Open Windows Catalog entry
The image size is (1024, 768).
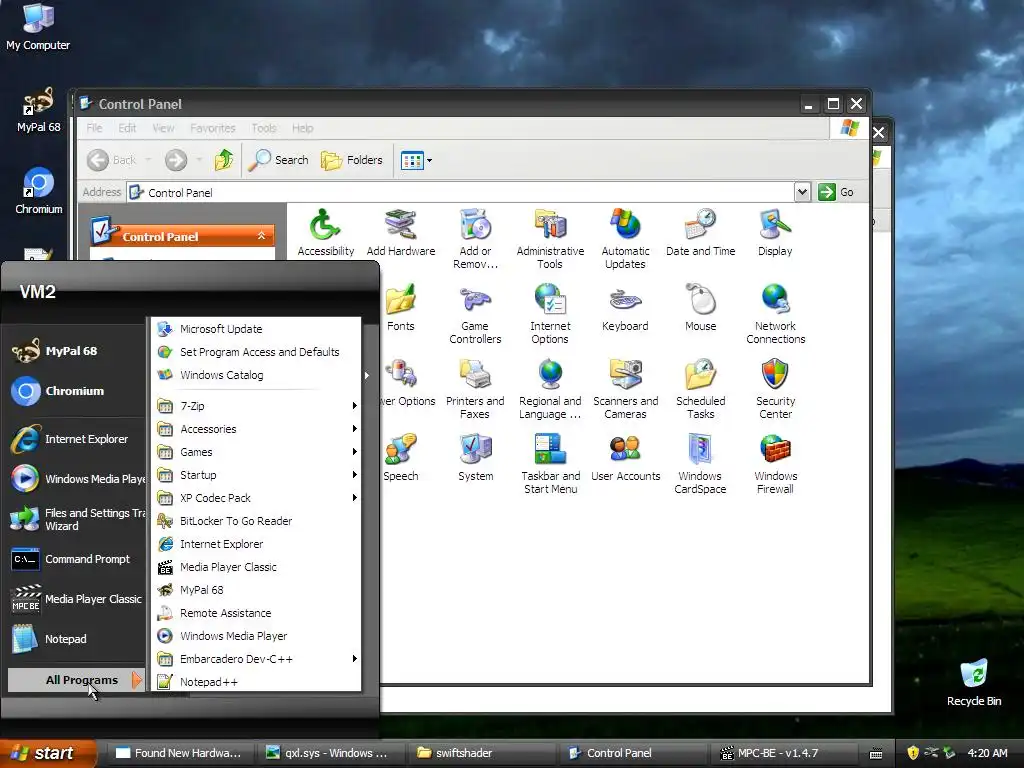pos(257,375)
